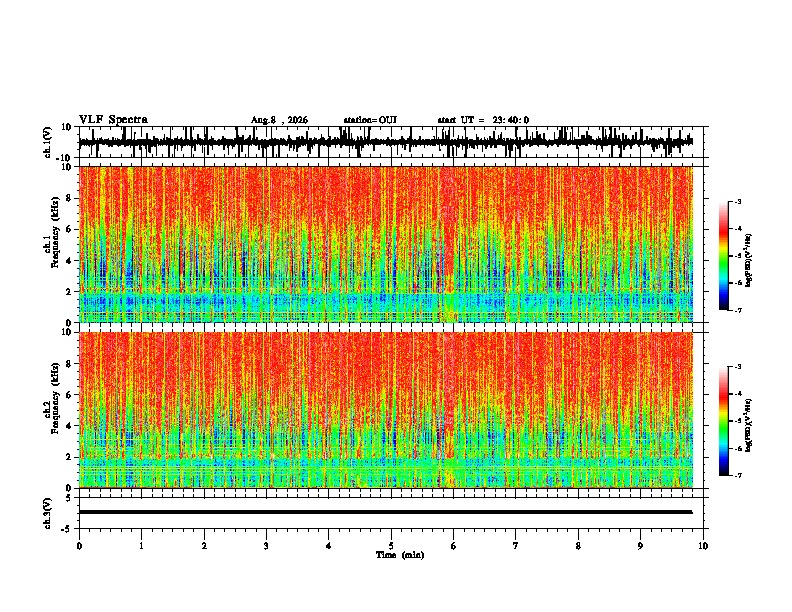The height and width of the screenshot is (612, 792).
Task: Click the 'ch.1(V)' waveform axis label
Action: (x=48, y=142)
